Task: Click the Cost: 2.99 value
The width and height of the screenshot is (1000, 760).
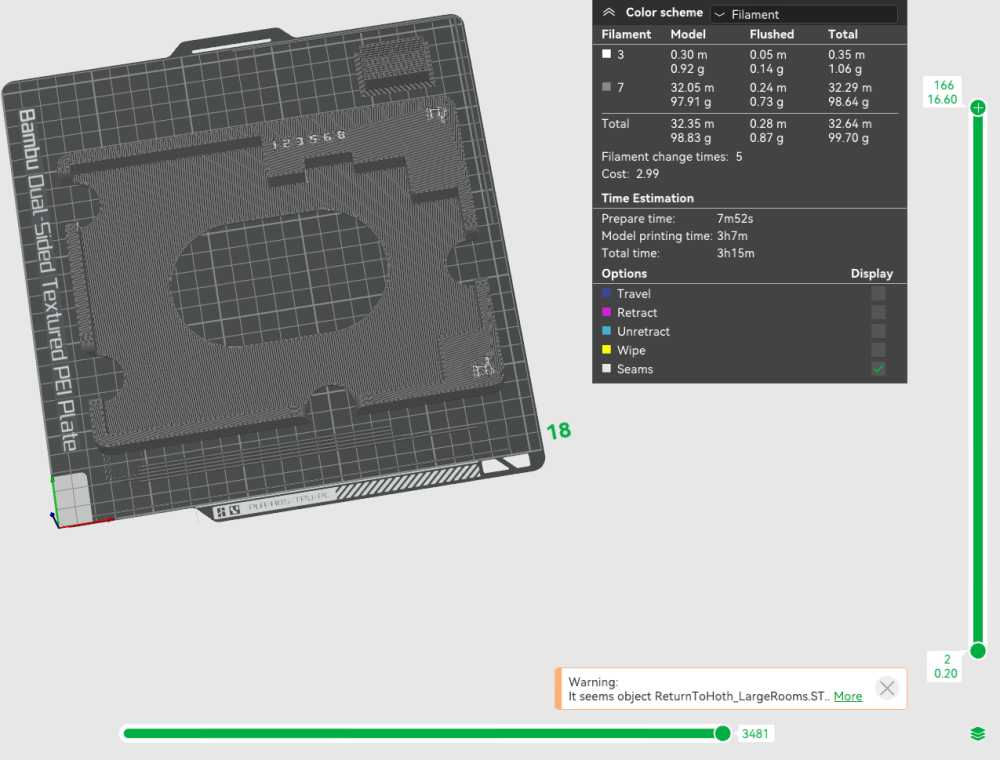Action: [647, 174]
